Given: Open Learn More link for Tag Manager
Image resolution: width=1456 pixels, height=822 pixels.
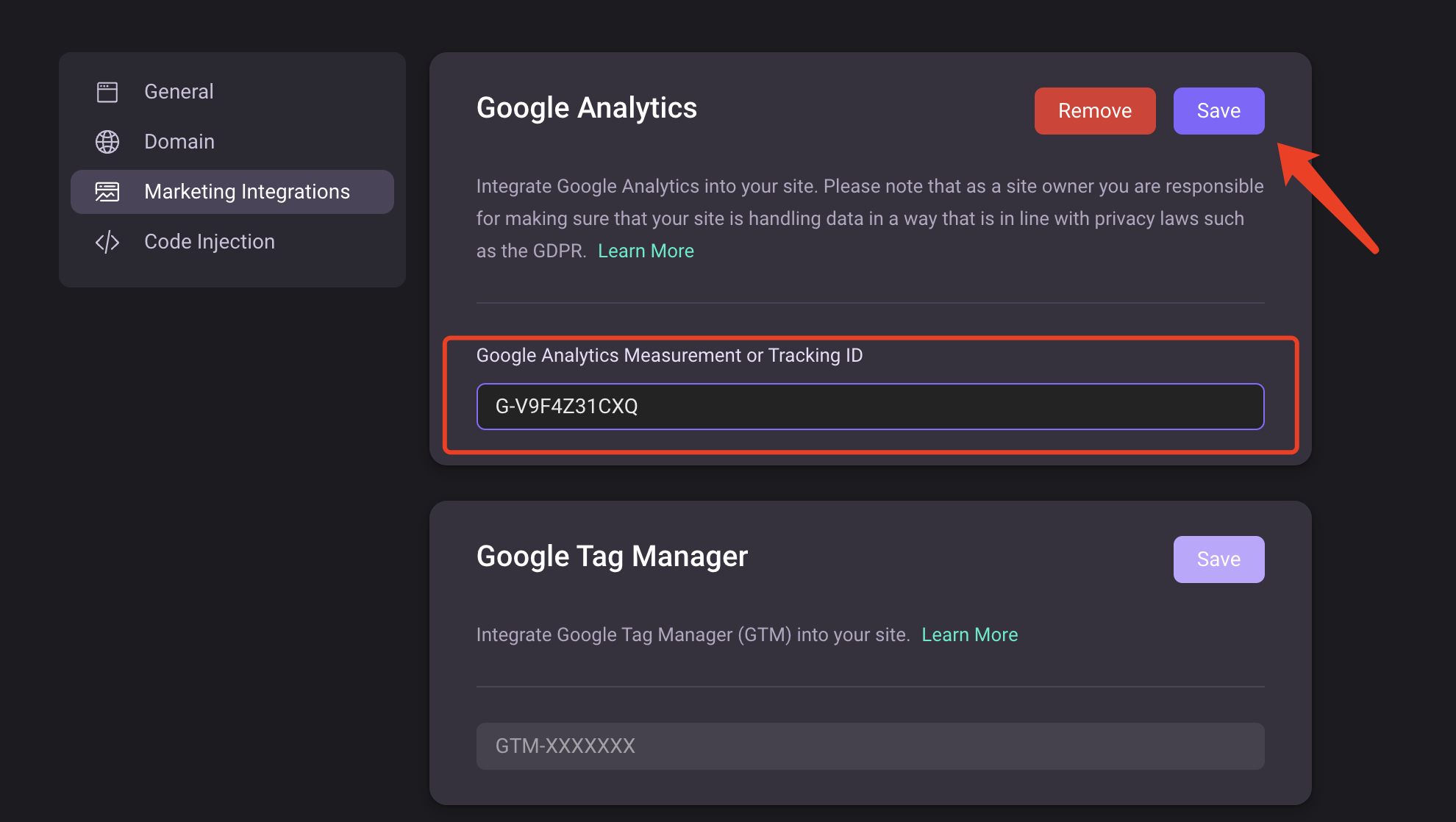Looking at the screenshot, I should [969, 635].
